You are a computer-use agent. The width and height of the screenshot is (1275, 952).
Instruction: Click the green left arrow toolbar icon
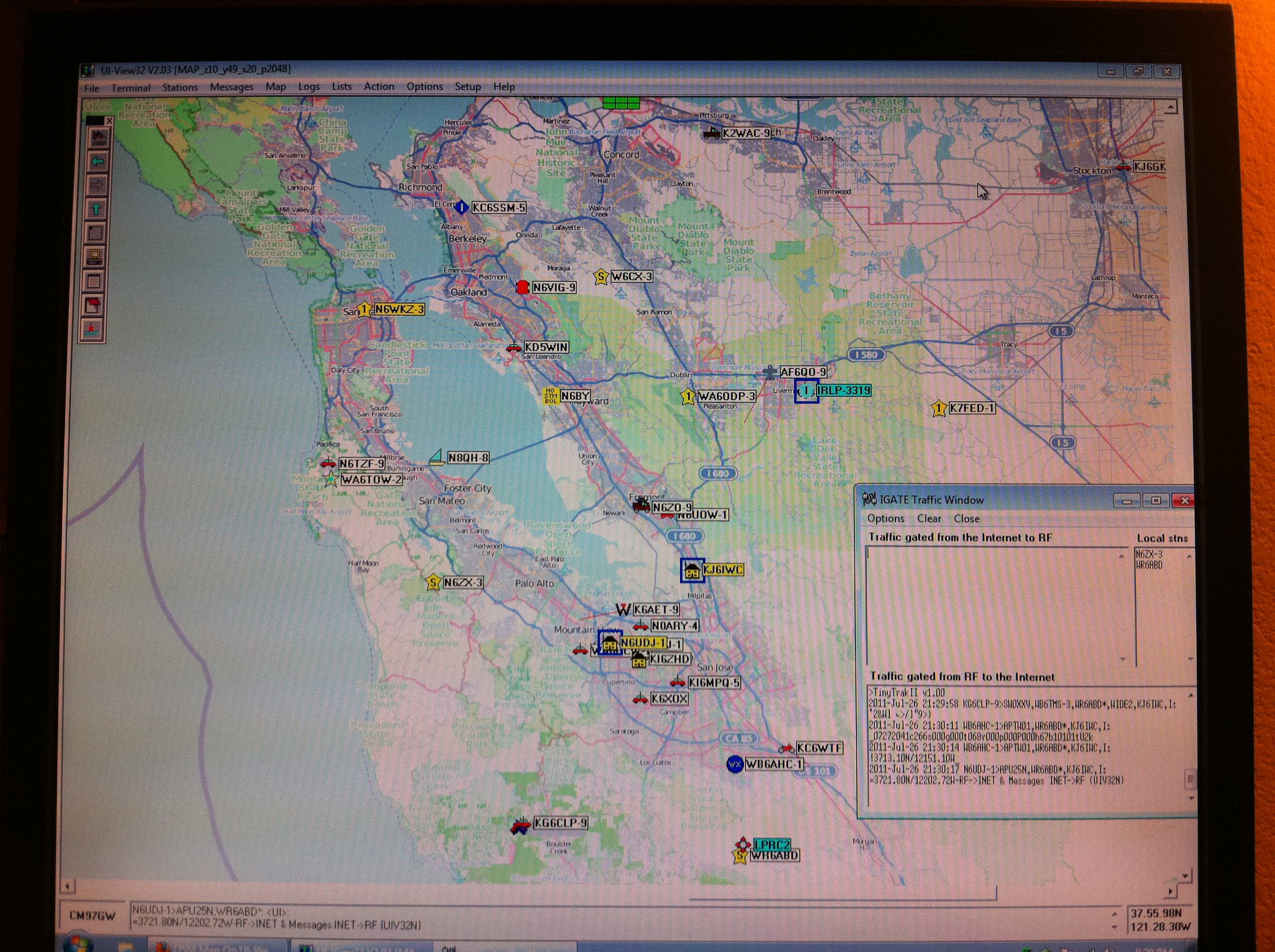pyautogui.click(x=97, y=162)
